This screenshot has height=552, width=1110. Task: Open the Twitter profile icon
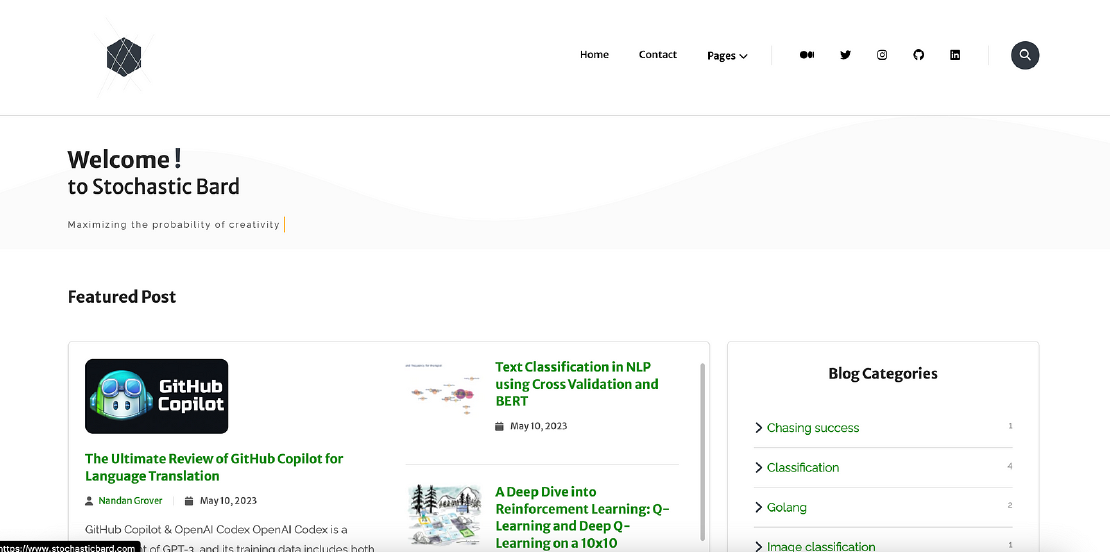[845, 54]
